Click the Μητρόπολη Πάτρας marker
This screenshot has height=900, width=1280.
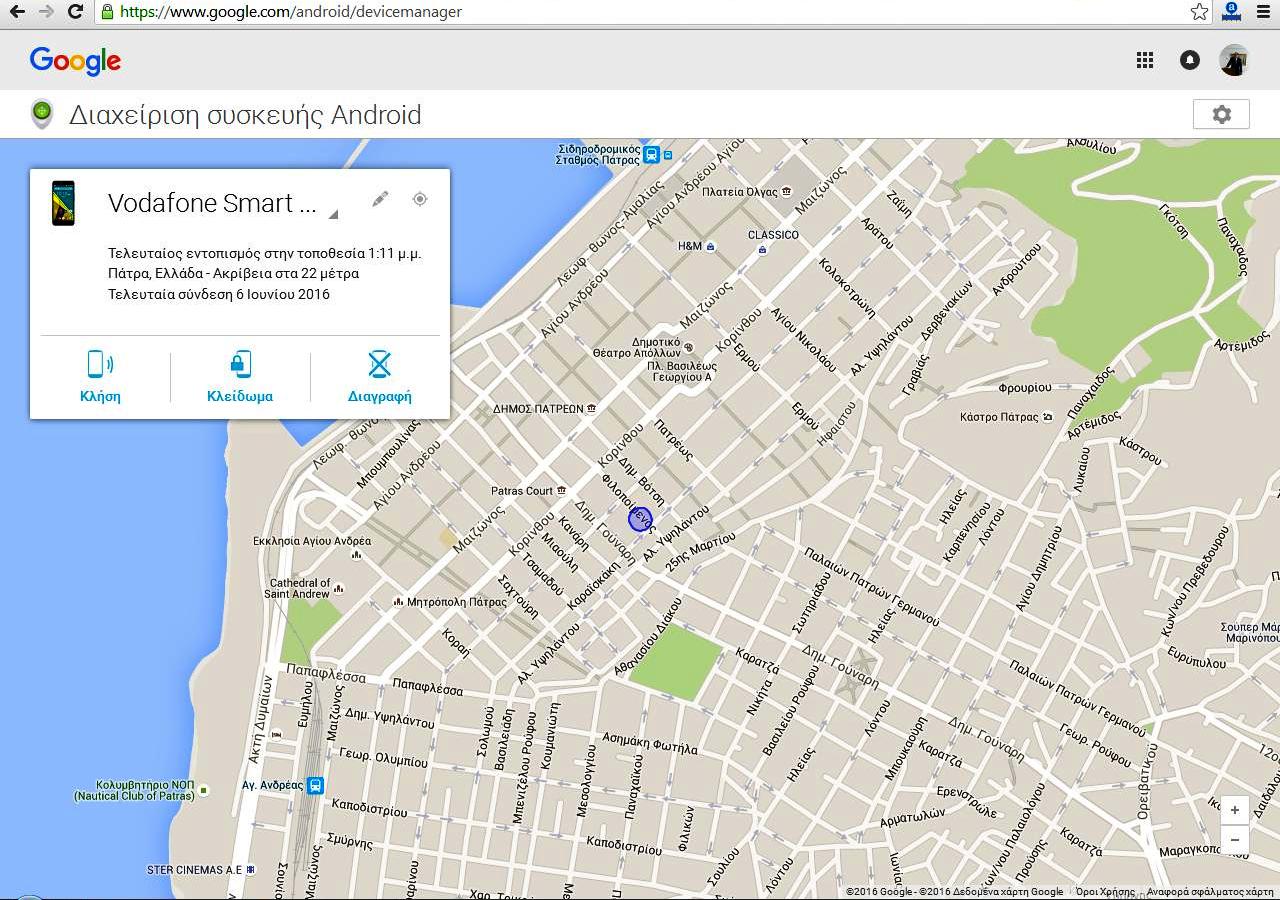coord(399,602)
